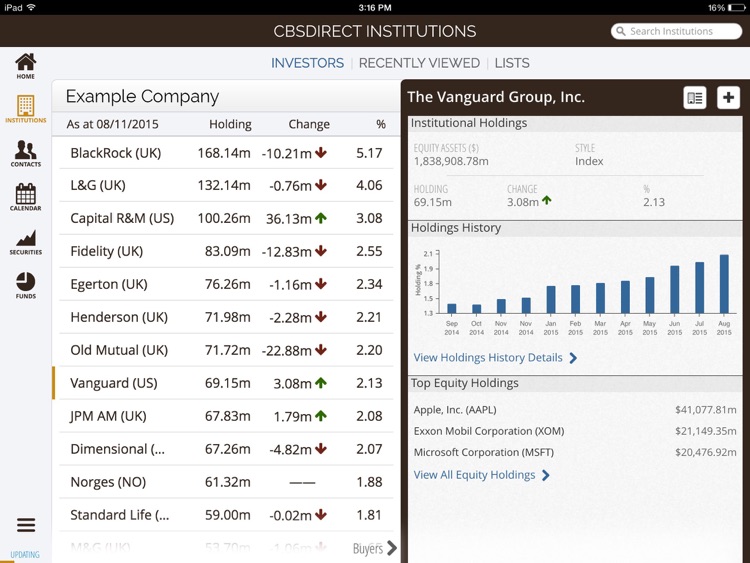Select the Vanguard (US) row
Image resolution: width=750 pixels, height=563 pixels.
click(226, 383)
